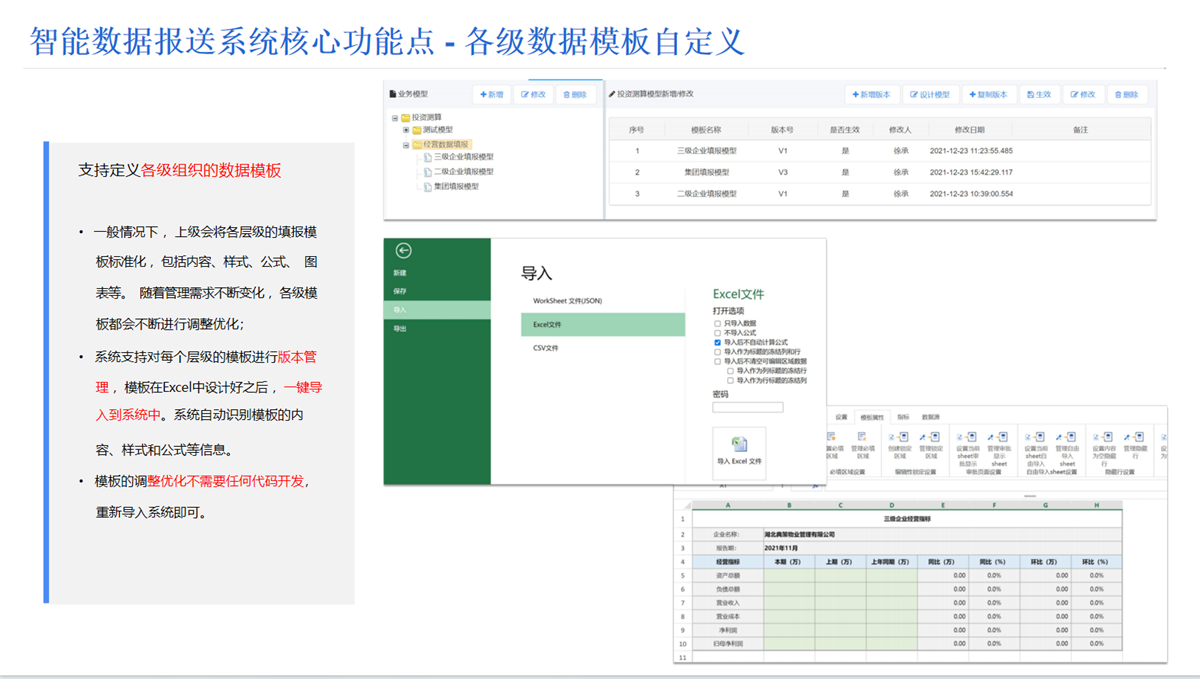
Task: Select table row 集团填报模型 V3
Action: point(880,172)
